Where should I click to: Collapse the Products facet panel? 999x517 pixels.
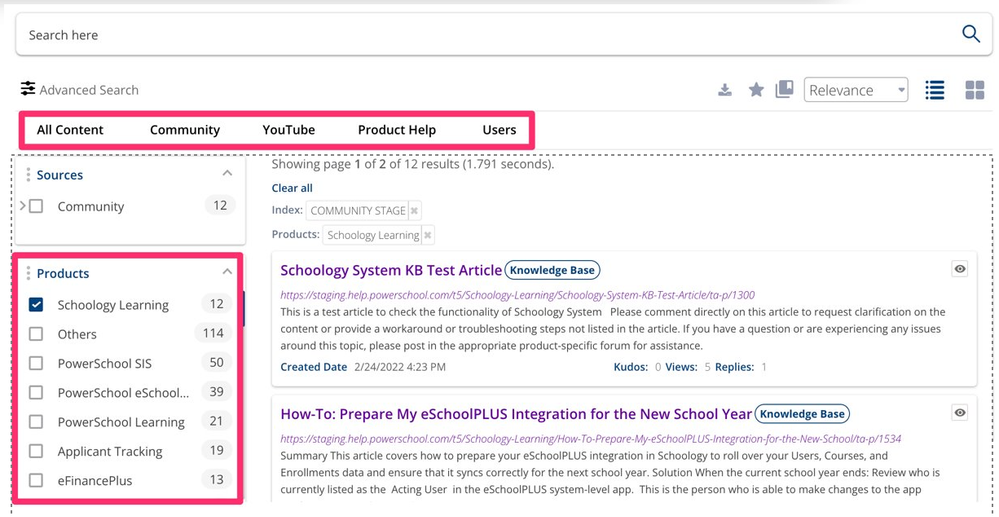pos(227,272)
